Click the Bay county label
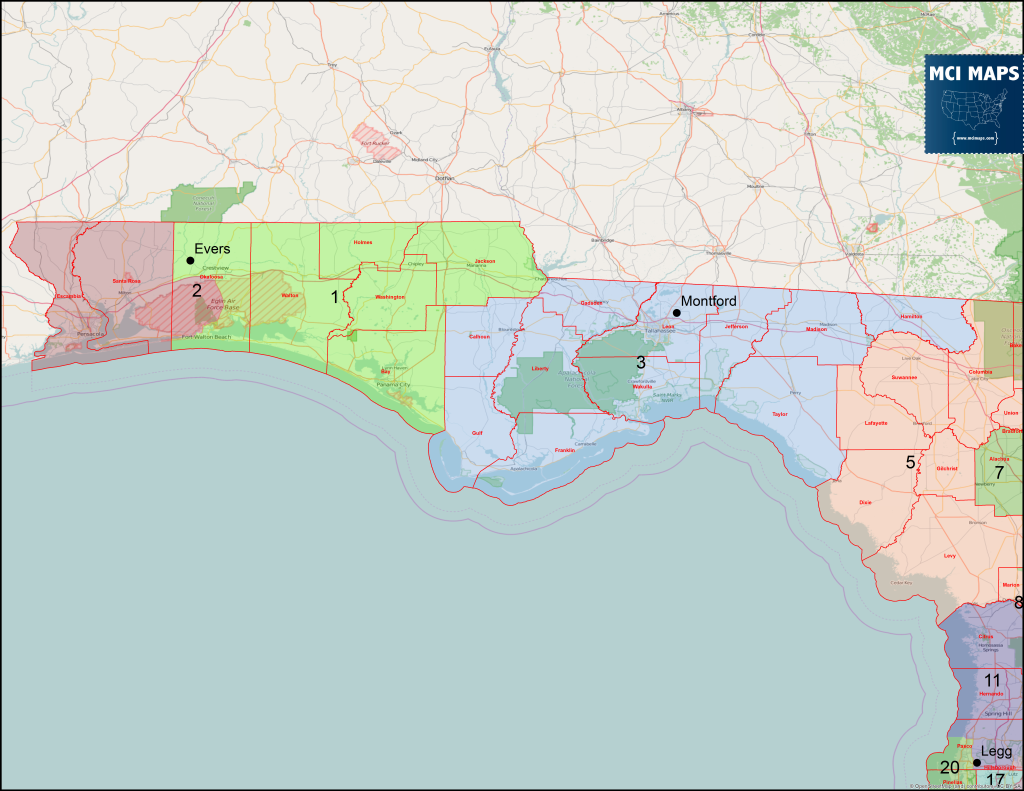 pos(385,372)
